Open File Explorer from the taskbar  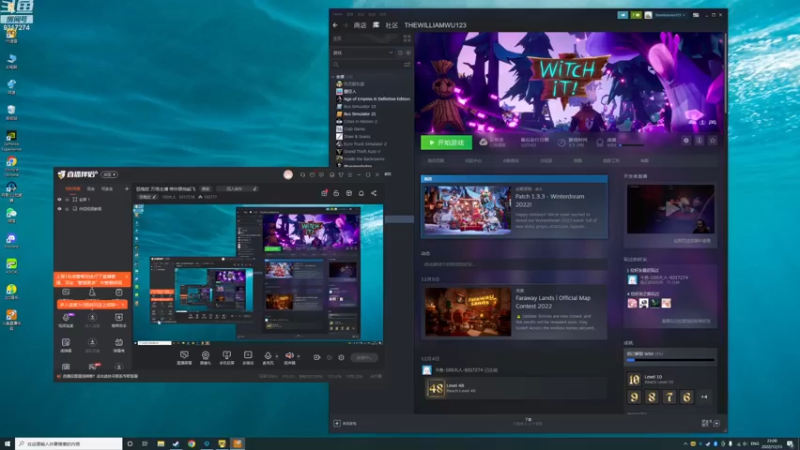click(160, 443)
